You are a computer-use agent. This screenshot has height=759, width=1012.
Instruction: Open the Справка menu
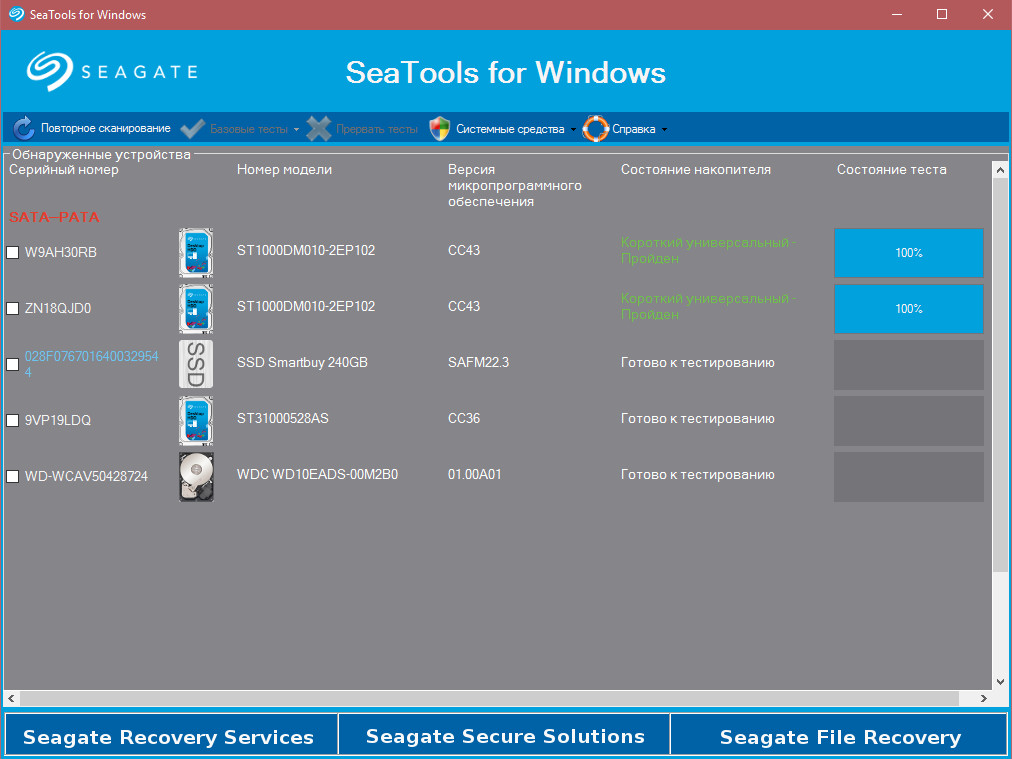pyautogui.click(x=634, y=129)
